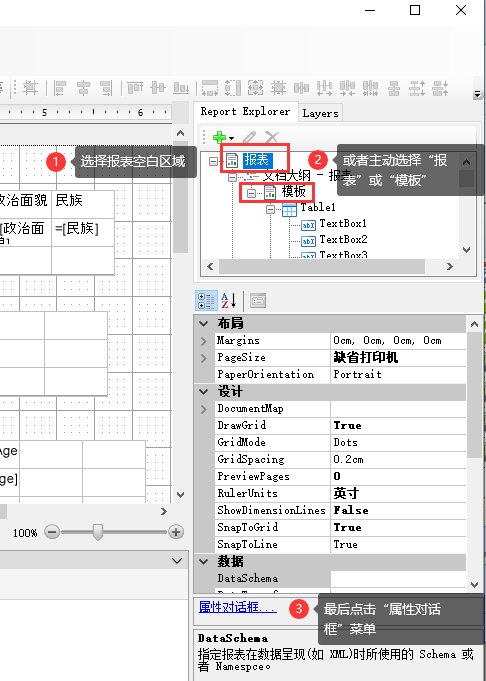Expand the PageSize property

coord(204,358)
